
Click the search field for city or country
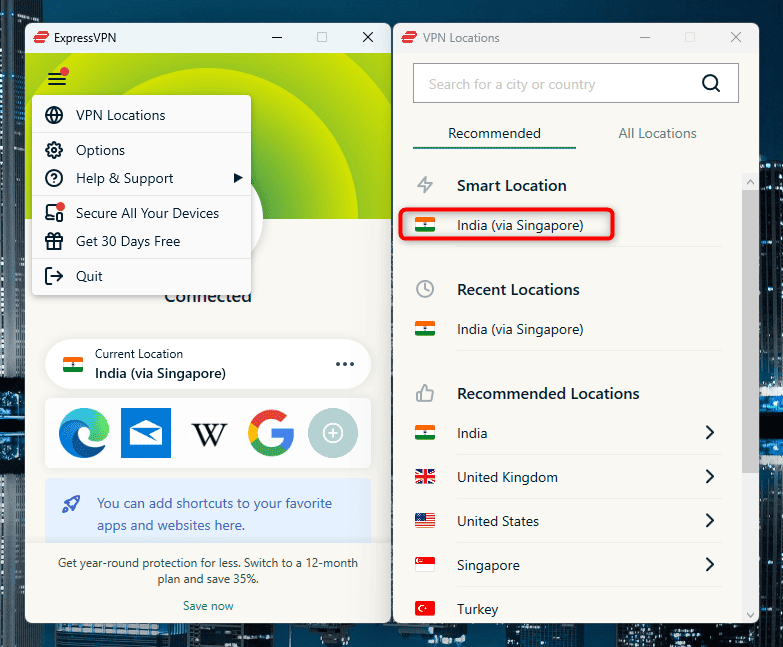click(x=576, y=83)
